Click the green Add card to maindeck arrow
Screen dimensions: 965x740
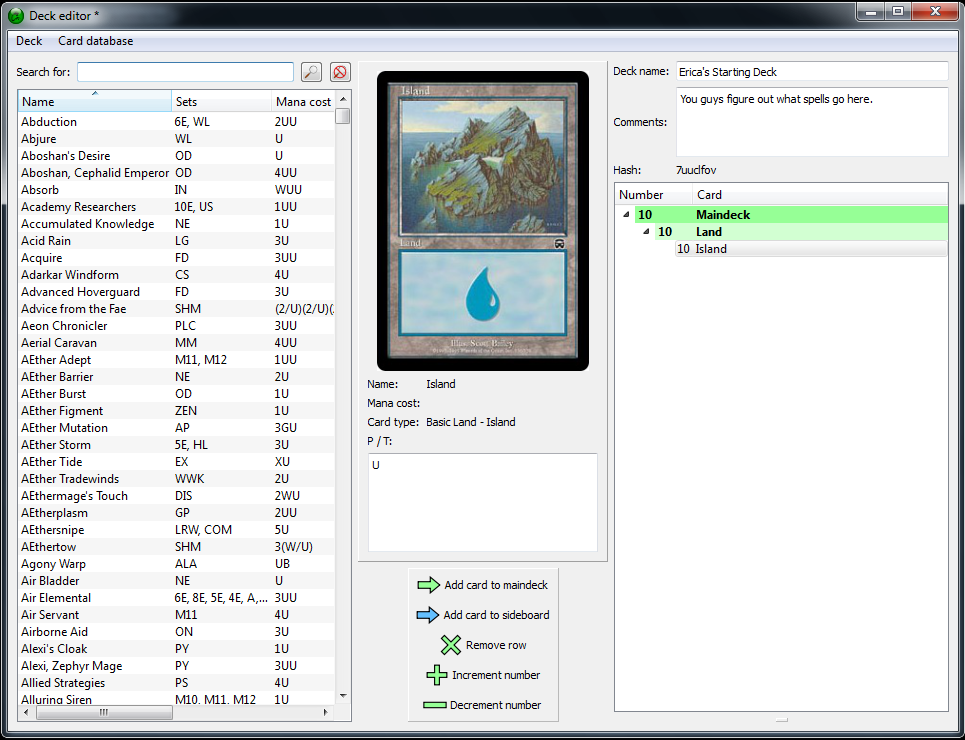tap(428, 585)
